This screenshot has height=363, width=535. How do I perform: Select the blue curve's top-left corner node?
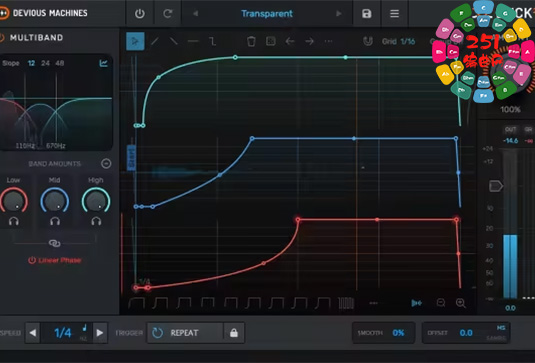(x=252, y=139)
